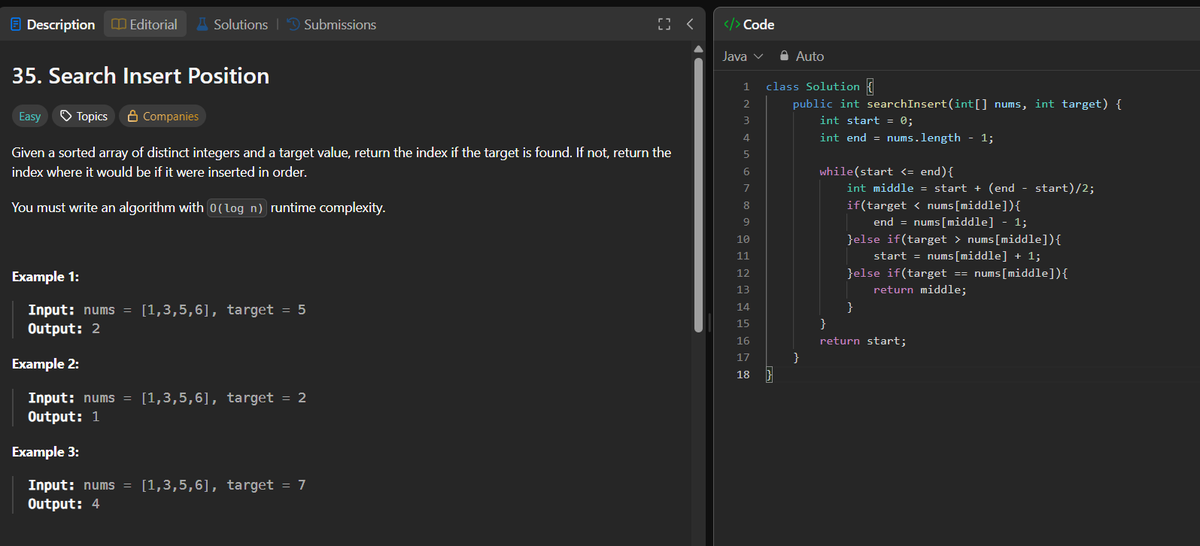Screen dimensions: 1200x546
Task: Click the else if(target == nums[middle]) line
Action: point(956,274)
